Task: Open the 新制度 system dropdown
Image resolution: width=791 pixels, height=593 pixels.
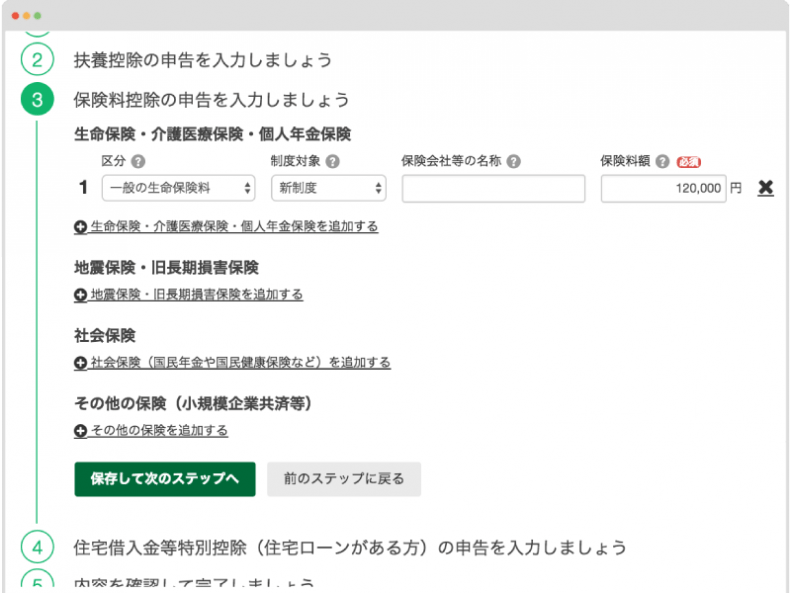Action: [328, 188]
